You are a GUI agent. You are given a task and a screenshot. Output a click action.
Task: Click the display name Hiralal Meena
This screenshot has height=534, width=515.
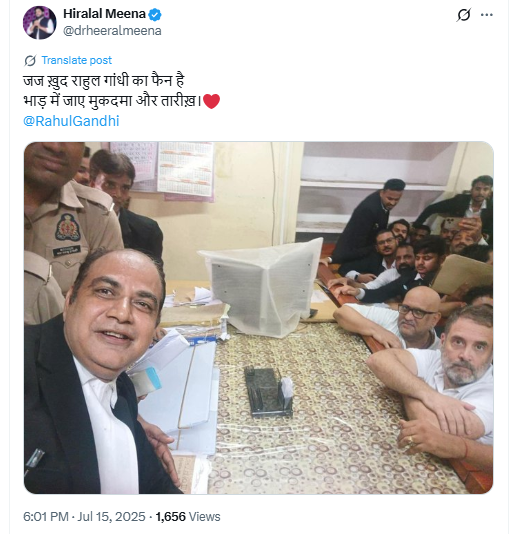coord(105,14)
